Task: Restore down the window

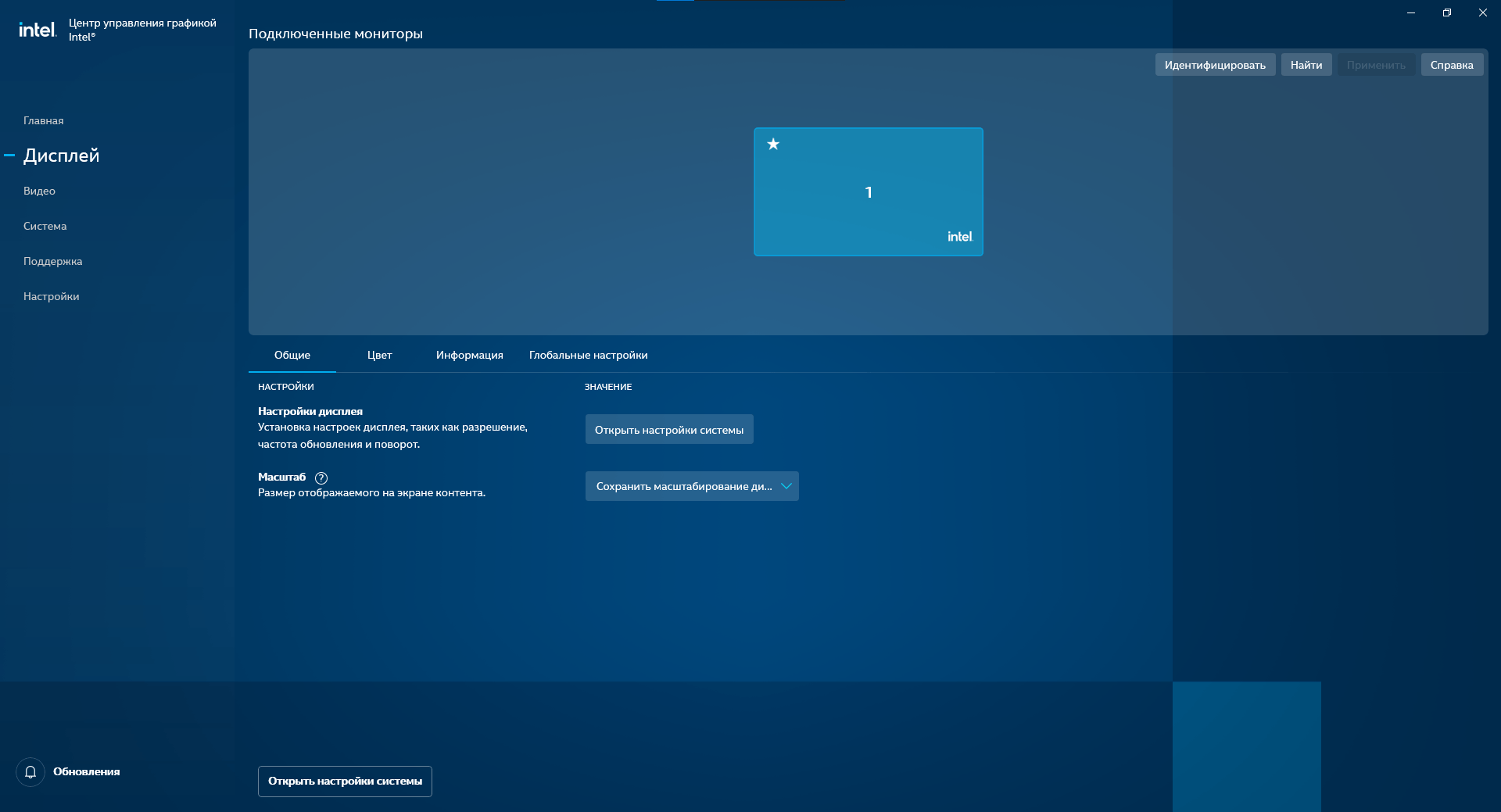Action: [x=1447, y=13]
